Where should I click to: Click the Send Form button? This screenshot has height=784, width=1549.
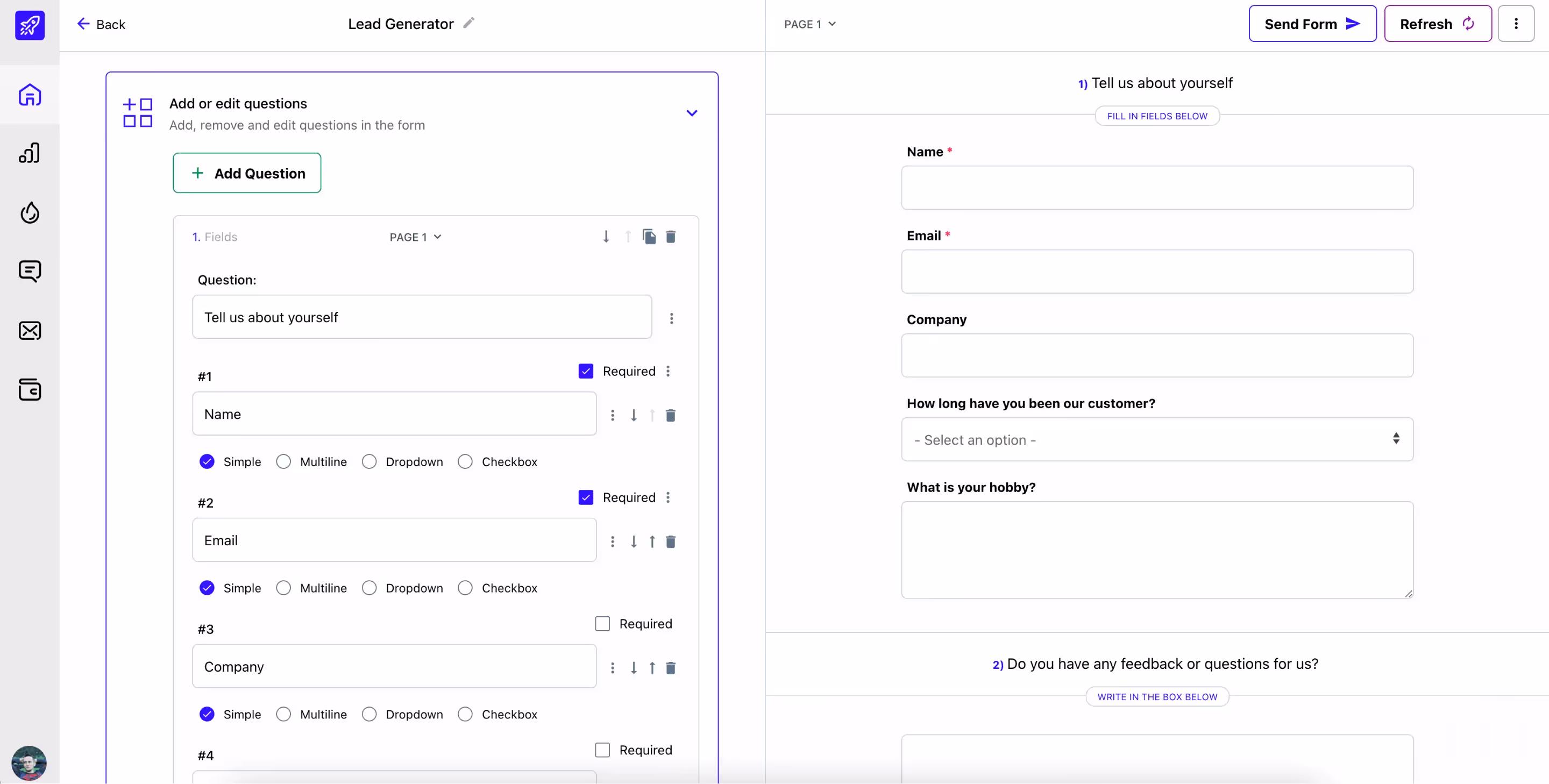(x=1312, y=24)
